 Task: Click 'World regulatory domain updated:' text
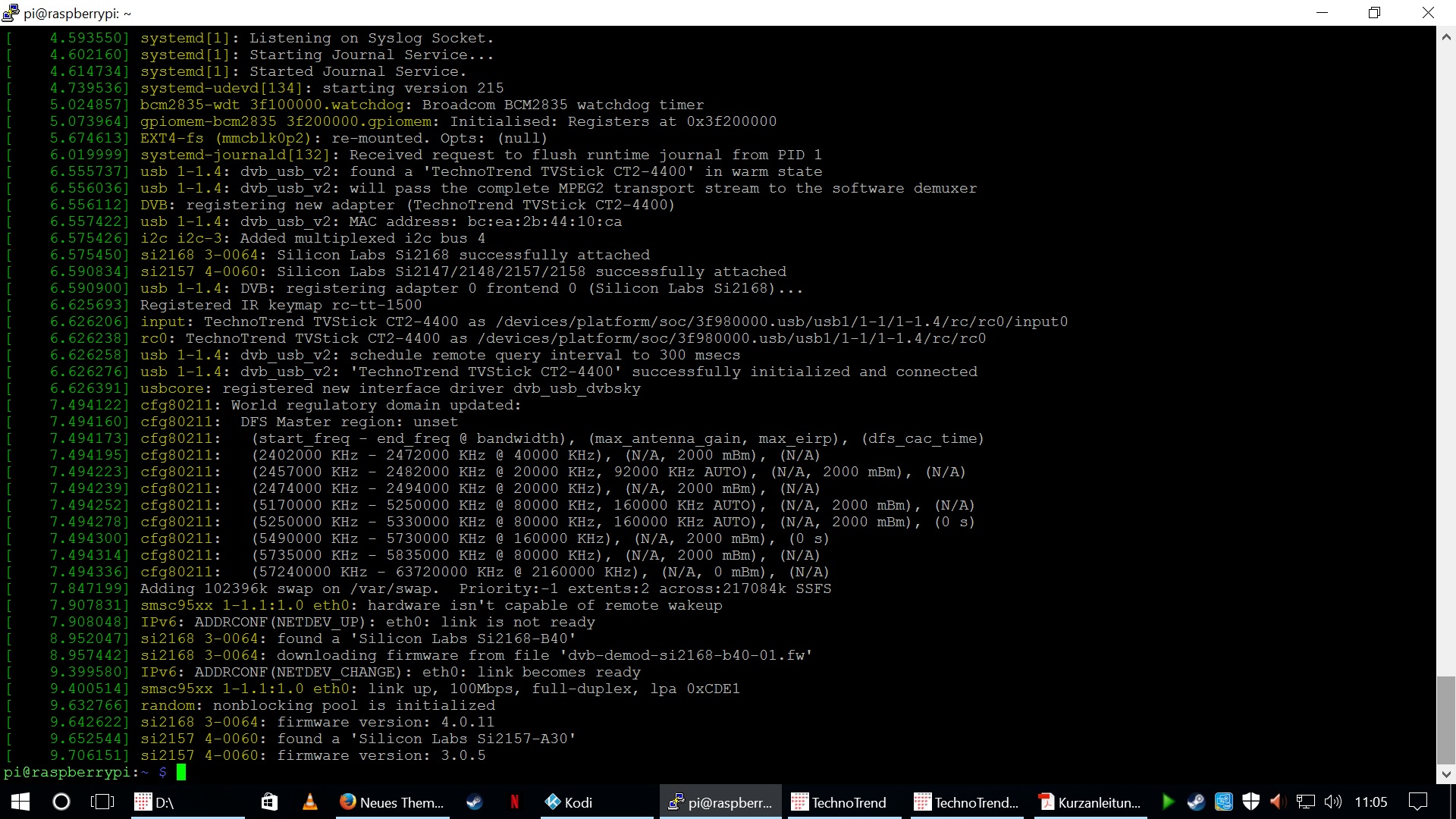(376, 405)
